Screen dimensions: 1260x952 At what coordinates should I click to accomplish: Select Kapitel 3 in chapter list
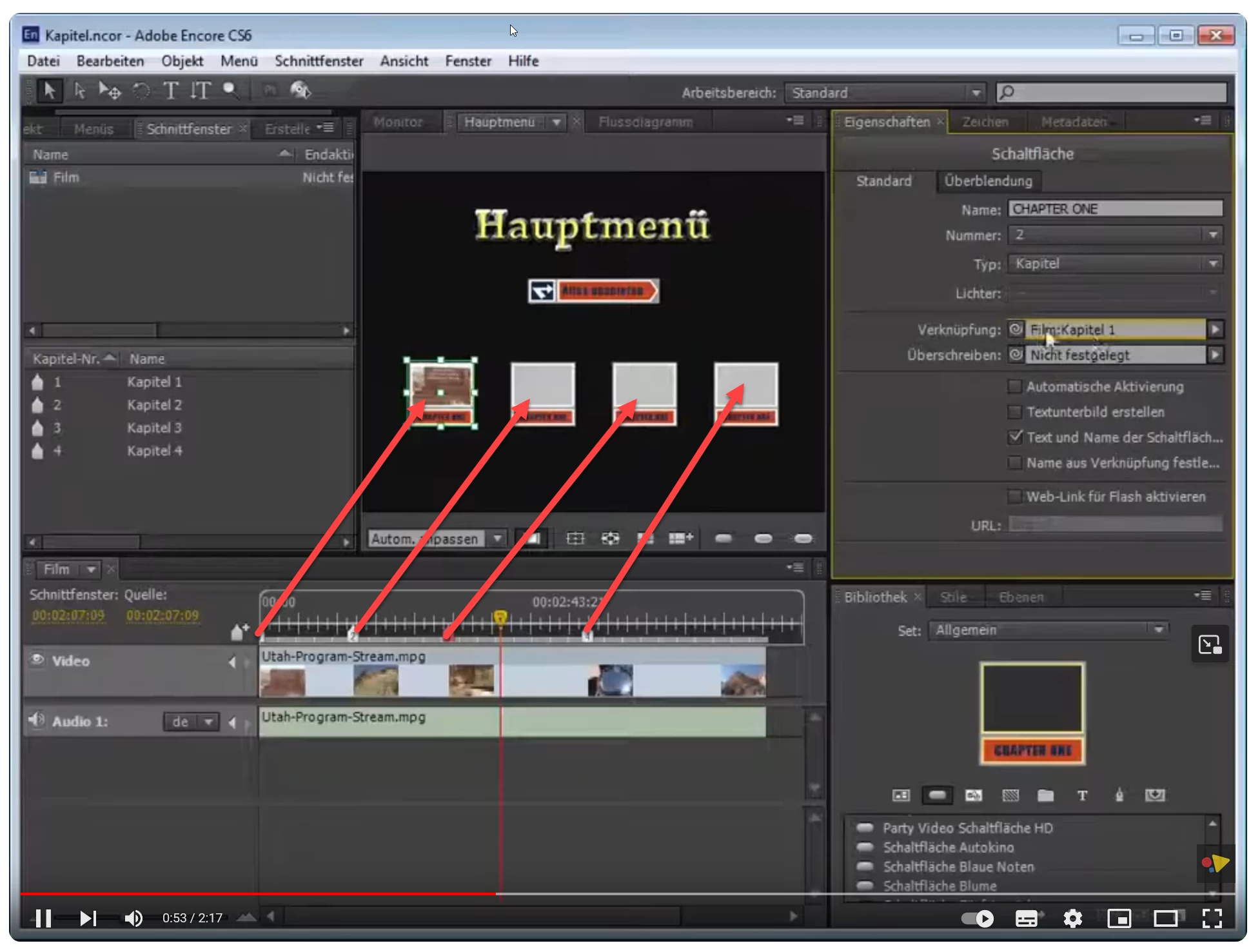[154, 428]
